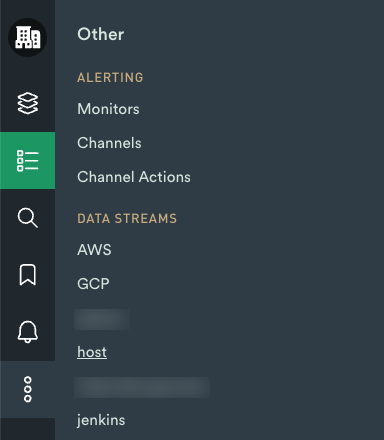Image resolution: width=384 pixels, height=440 pixels.
Task: Click the three-dots more icon
Action: (28, 389)
